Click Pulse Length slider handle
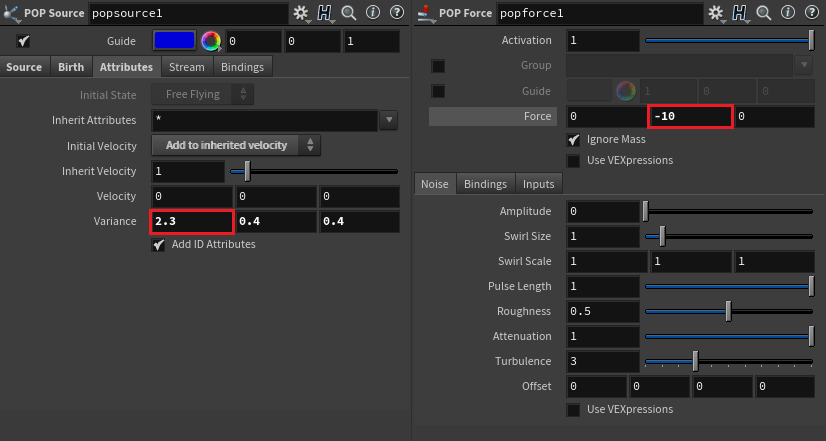This screenshot has height=441, width=826. [x=812, y=286]
